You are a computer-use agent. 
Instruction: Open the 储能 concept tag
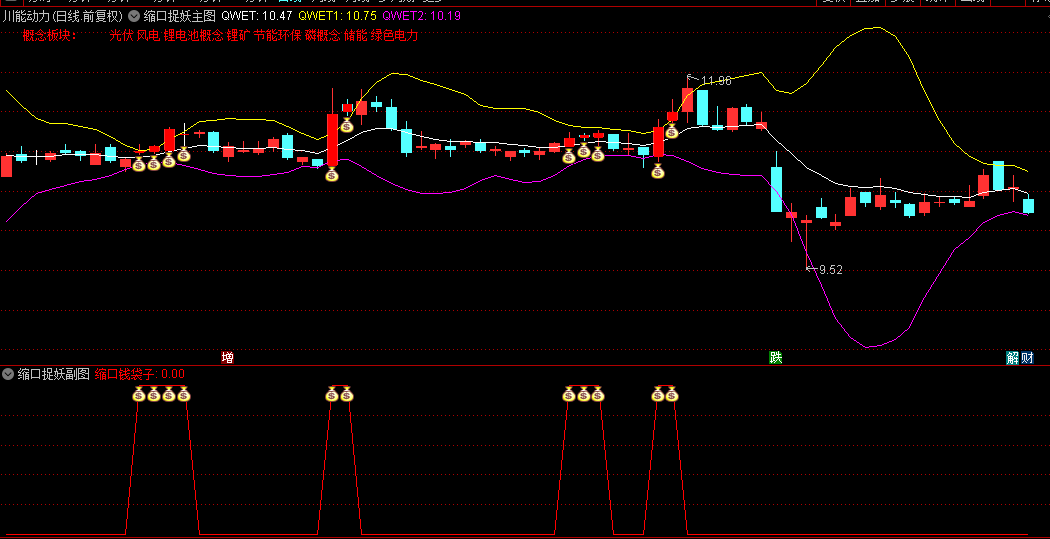(356, 36)
